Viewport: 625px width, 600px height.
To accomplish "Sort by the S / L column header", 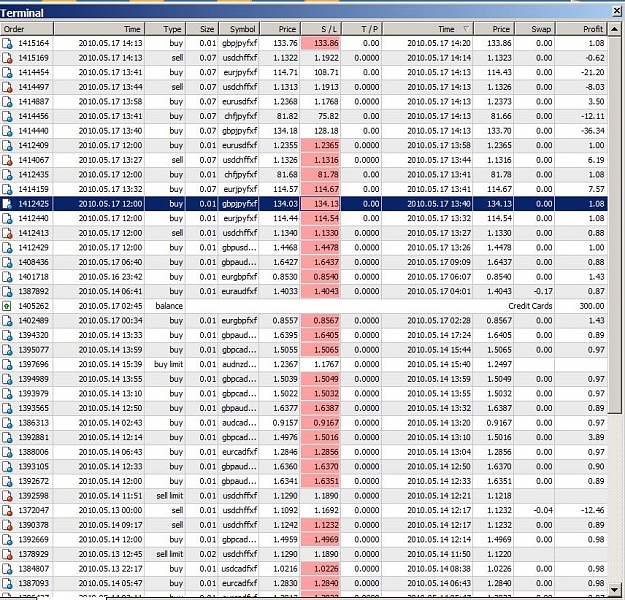I will 321,29.
